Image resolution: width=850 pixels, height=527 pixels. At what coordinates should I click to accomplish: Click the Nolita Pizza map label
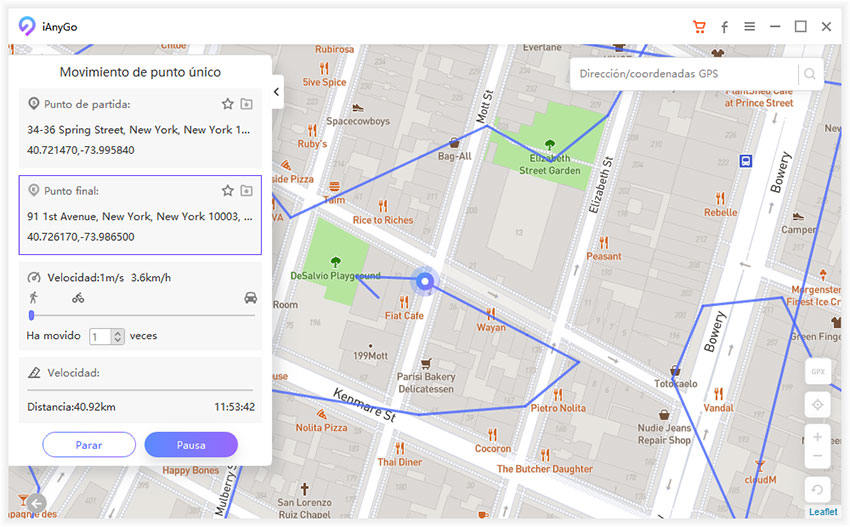click(x=321, y=427)
